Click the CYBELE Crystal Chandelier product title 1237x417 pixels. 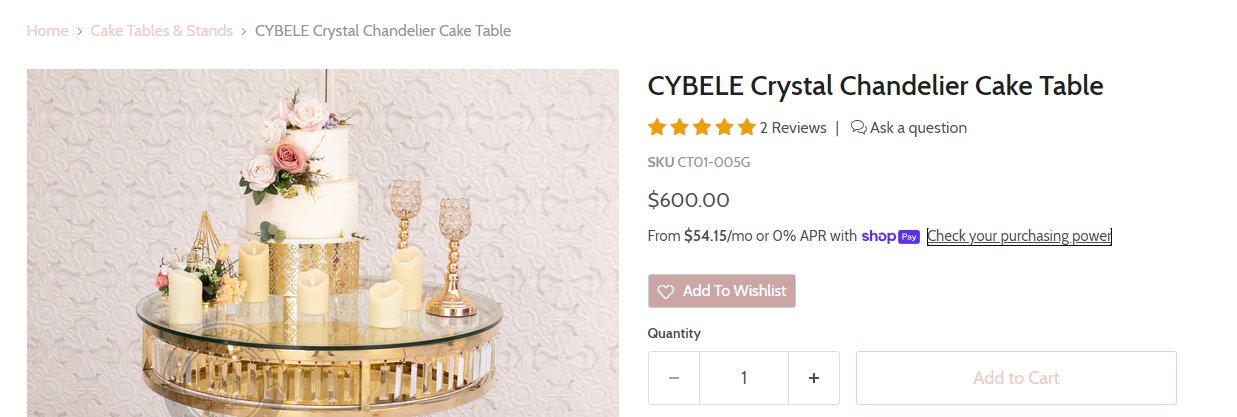[x=875, y=86]
